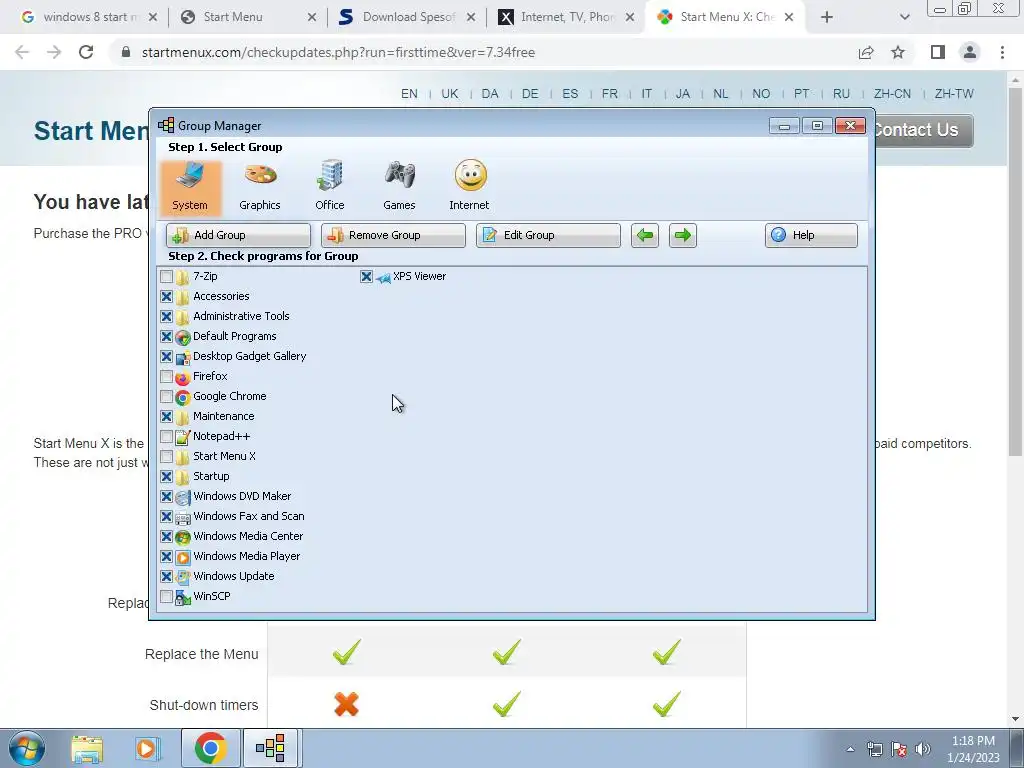Check the Google Chrome checkbox
1024x768 pixels.
pos(167,396)
